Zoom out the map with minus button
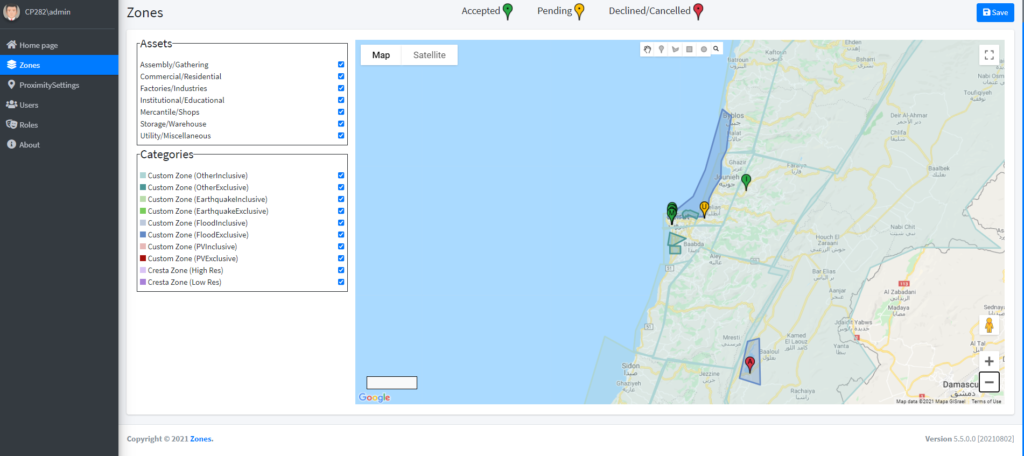The height and width of the screenshot is (456, 1024). pyautogui.click(x=989, y=382)
